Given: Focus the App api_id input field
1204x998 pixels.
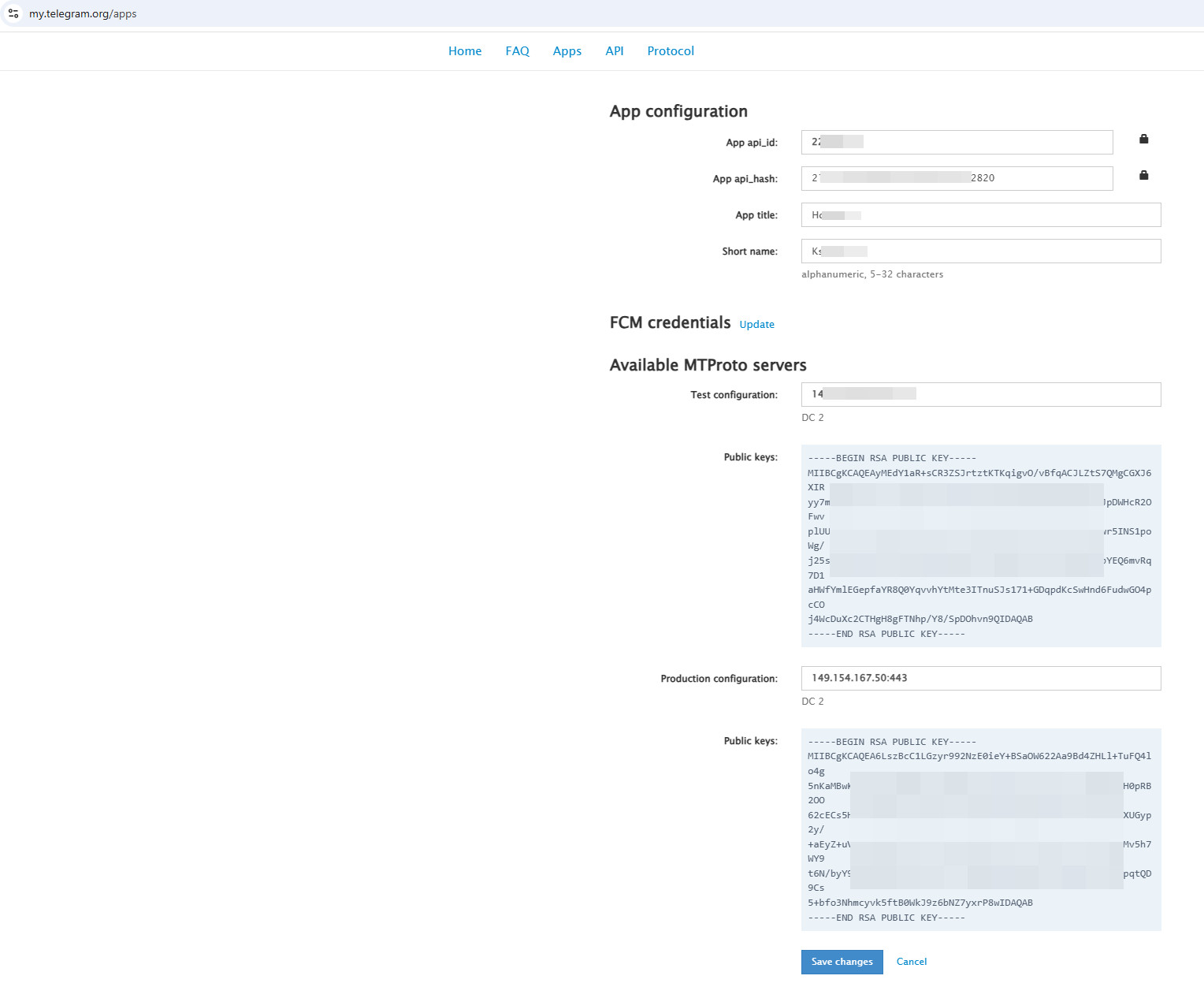Looking at the screenshot, I should coord(957,142).
